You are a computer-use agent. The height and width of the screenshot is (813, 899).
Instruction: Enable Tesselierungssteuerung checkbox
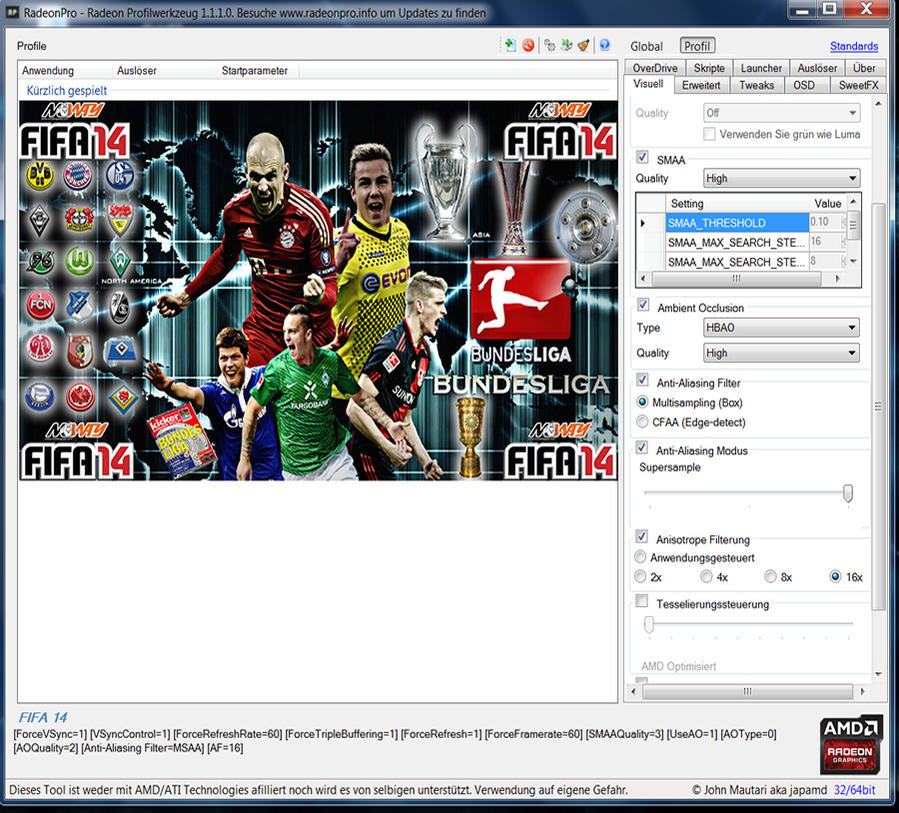642,601
